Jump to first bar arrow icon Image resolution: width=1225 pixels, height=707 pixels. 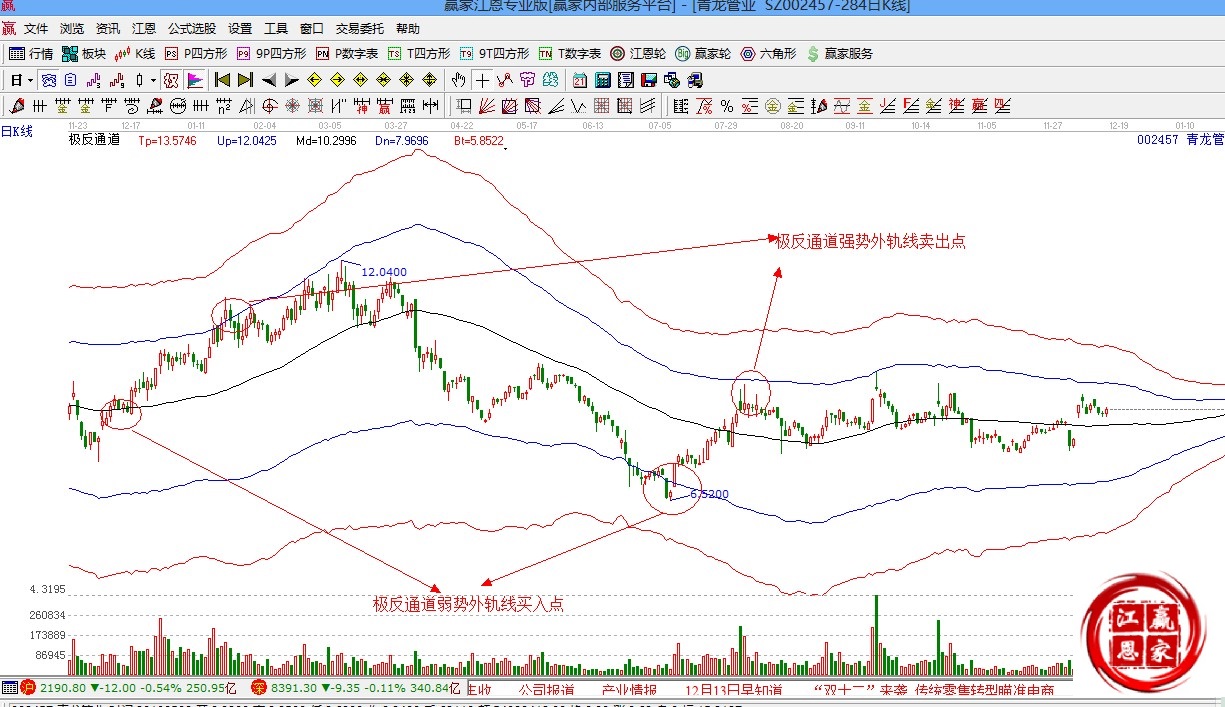coord(222,80)
